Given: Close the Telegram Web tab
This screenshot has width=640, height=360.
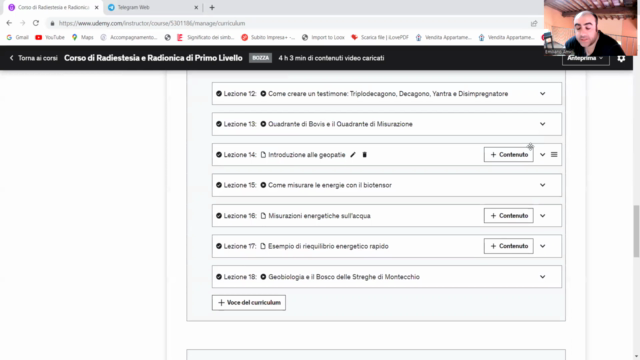Looking at the screenshot, I should (x=196, y=7).
